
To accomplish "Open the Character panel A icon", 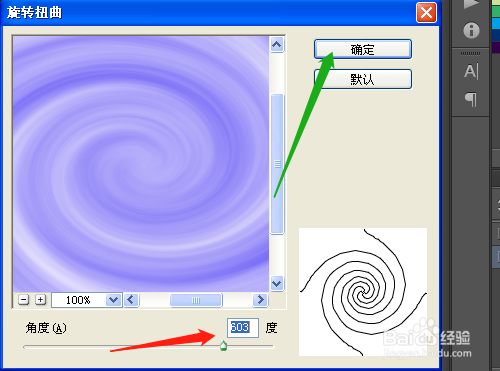I will point(471,71).
